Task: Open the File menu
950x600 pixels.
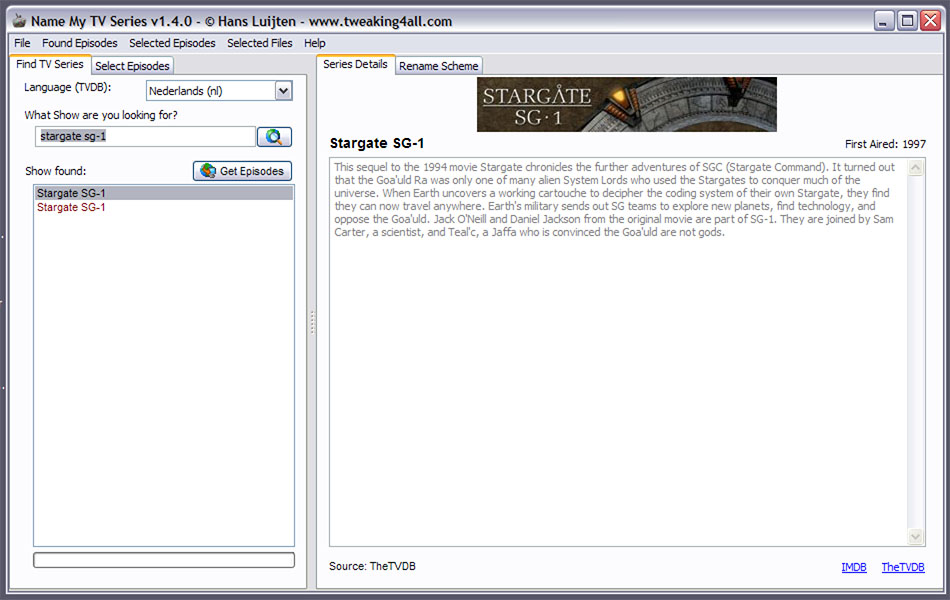Action: [x=22, y=43]
